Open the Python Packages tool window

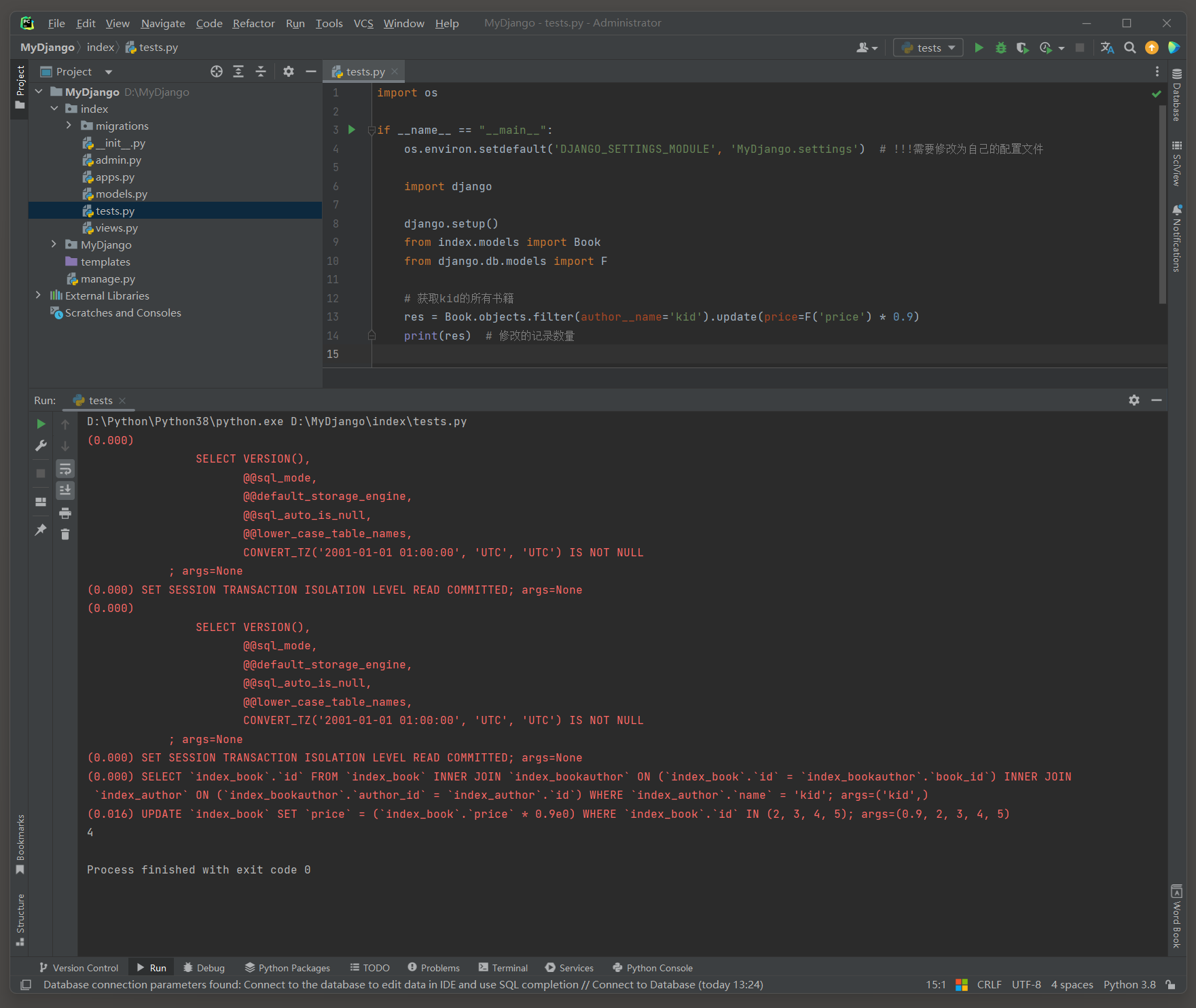(x=287, y=968)
